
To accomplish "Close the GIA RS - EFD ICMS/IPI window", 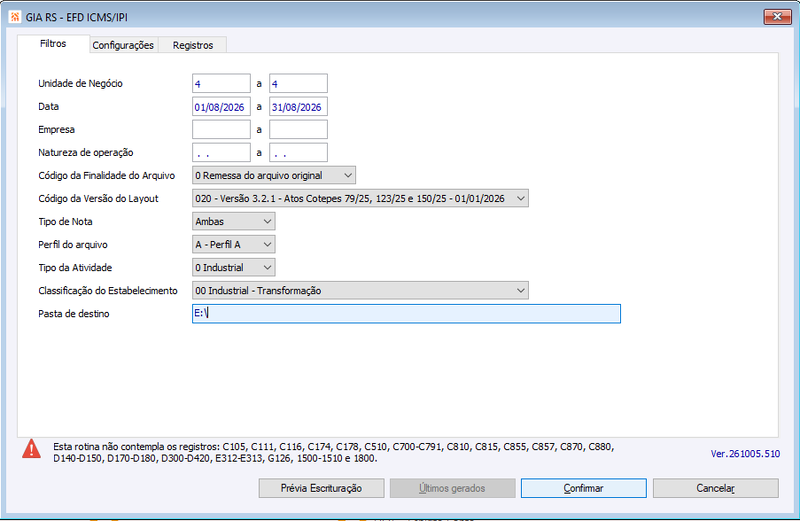I will click(777, 16).
